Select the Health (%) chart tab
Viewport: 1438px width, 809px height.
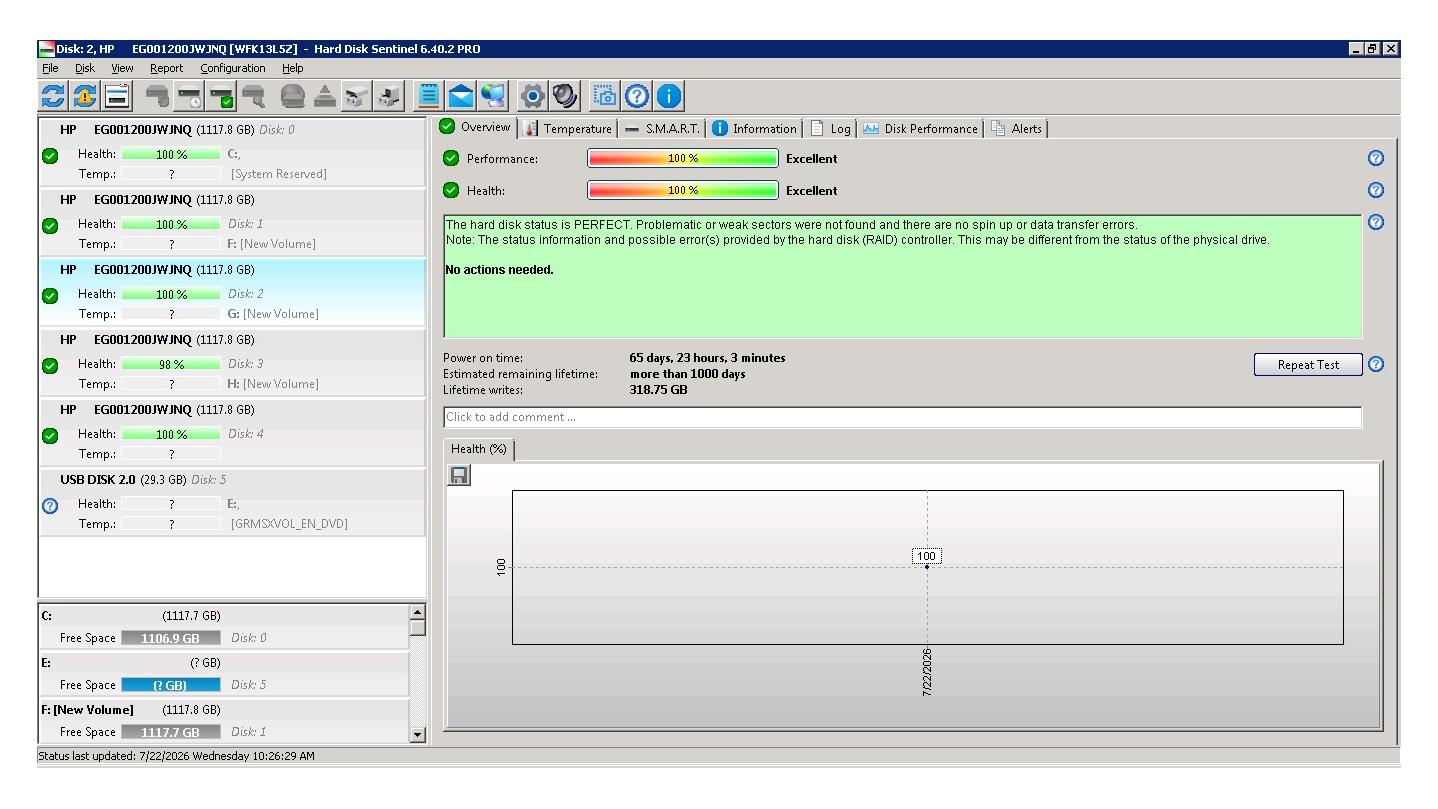[479, 450]
